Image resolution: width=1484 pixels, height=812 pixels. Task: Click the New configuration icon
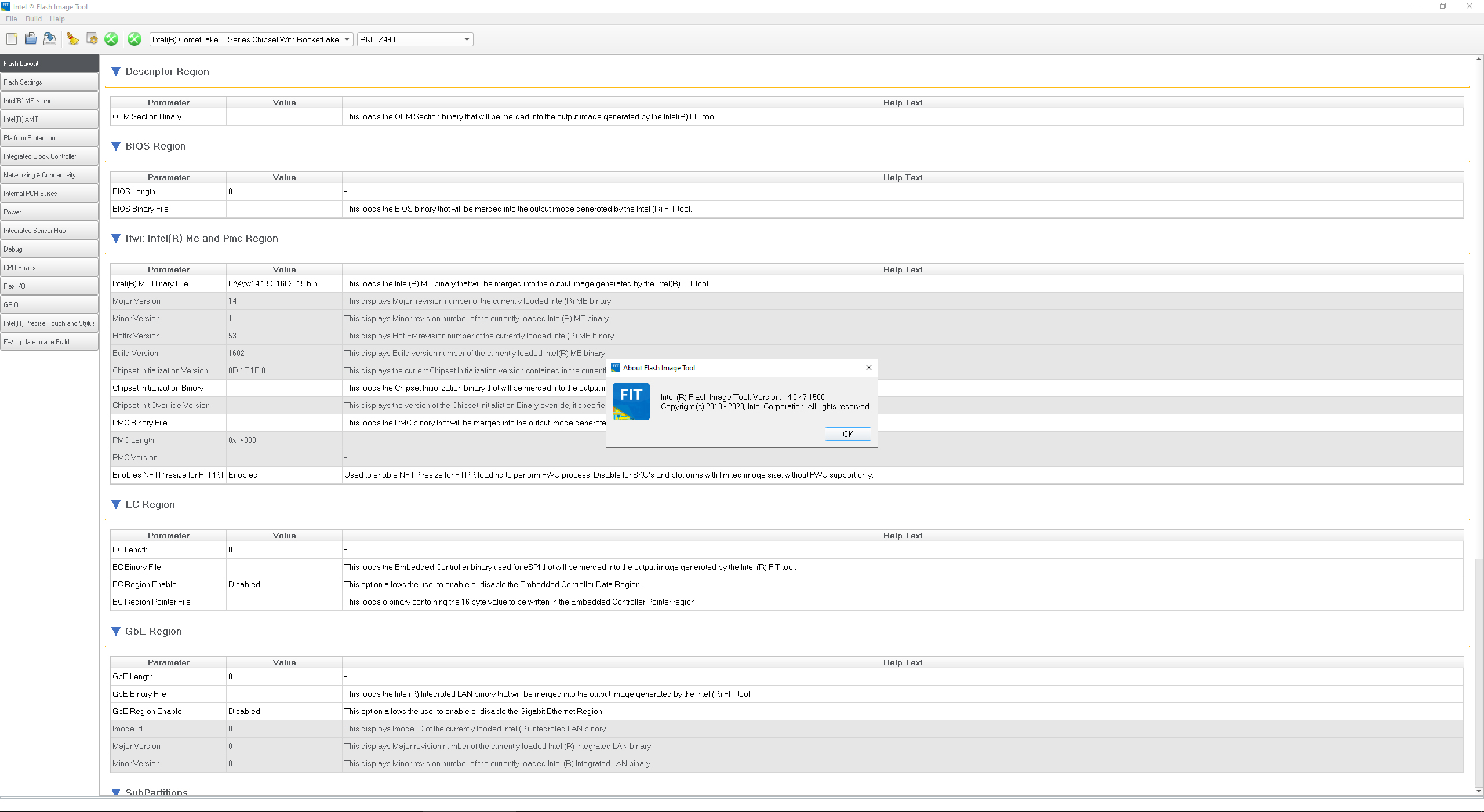(x=12, y=39)
